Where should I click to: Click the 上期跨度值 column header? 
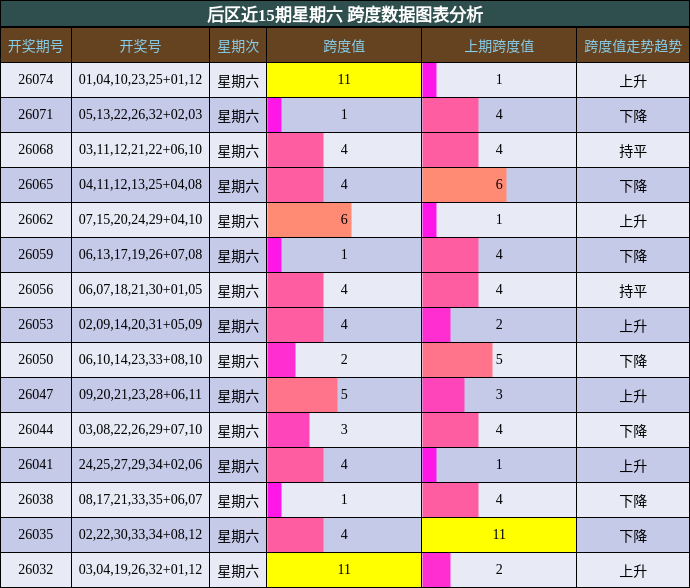click(x=499, y=45)
